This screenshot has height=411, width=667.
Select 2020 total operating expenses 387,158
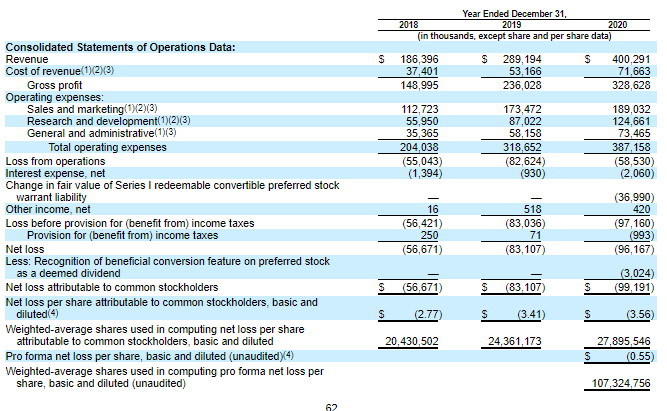(631, 147)
